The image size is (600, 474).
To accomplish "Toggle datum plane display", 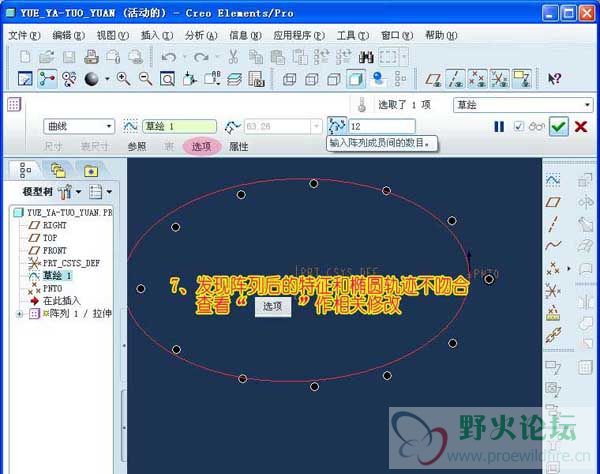I will [x=433, y=79].
